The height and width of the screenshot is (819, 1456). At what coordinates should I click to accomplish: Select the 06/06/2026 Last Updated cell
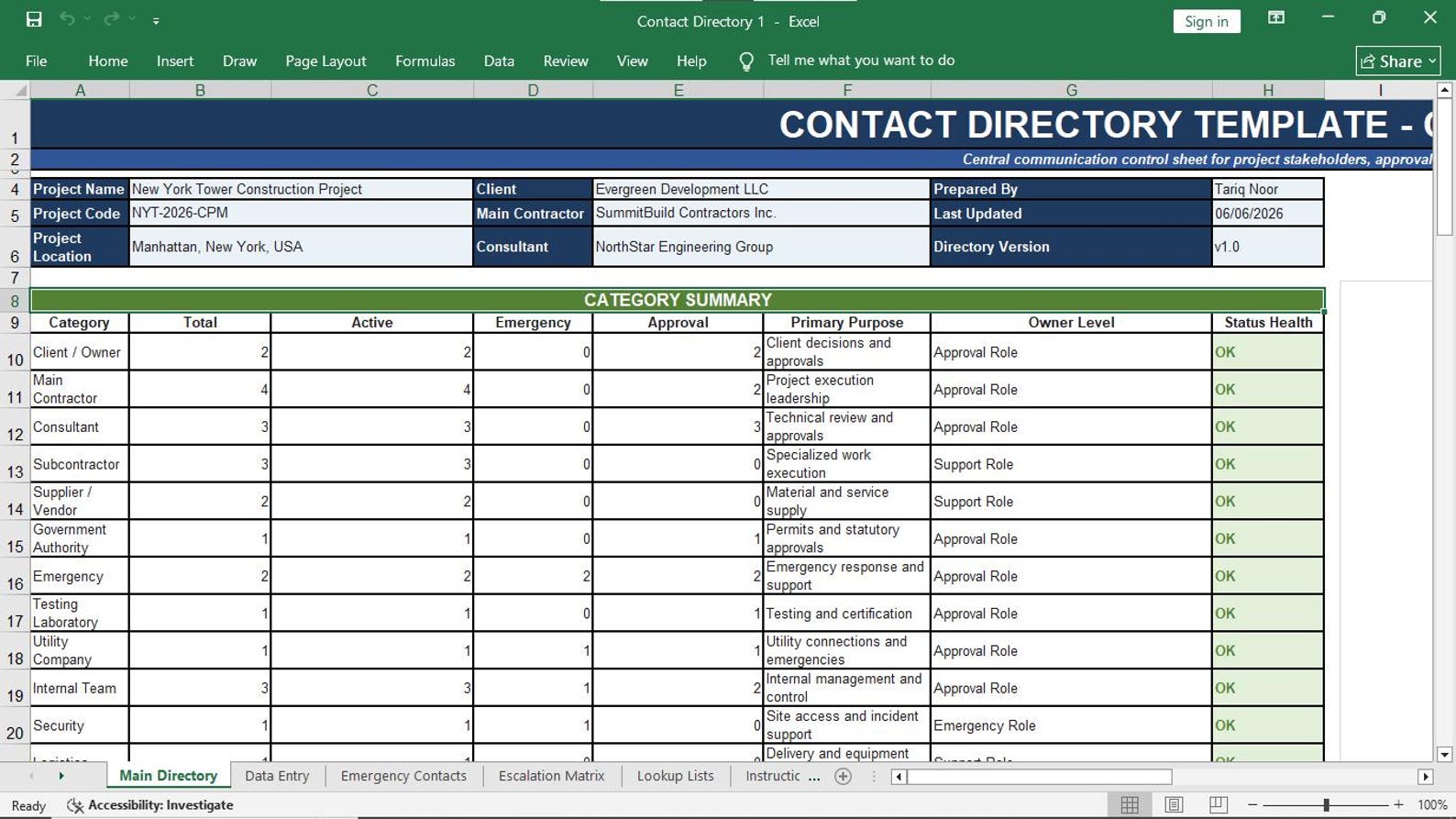point(1267,213)
